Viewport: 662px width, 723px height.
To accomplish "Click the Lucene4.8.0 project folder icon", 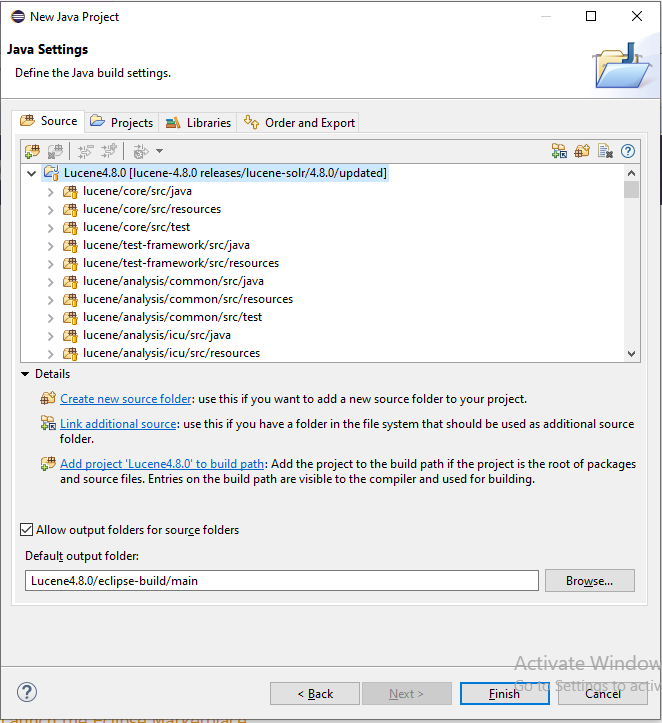I will click(x=51, y=173).
